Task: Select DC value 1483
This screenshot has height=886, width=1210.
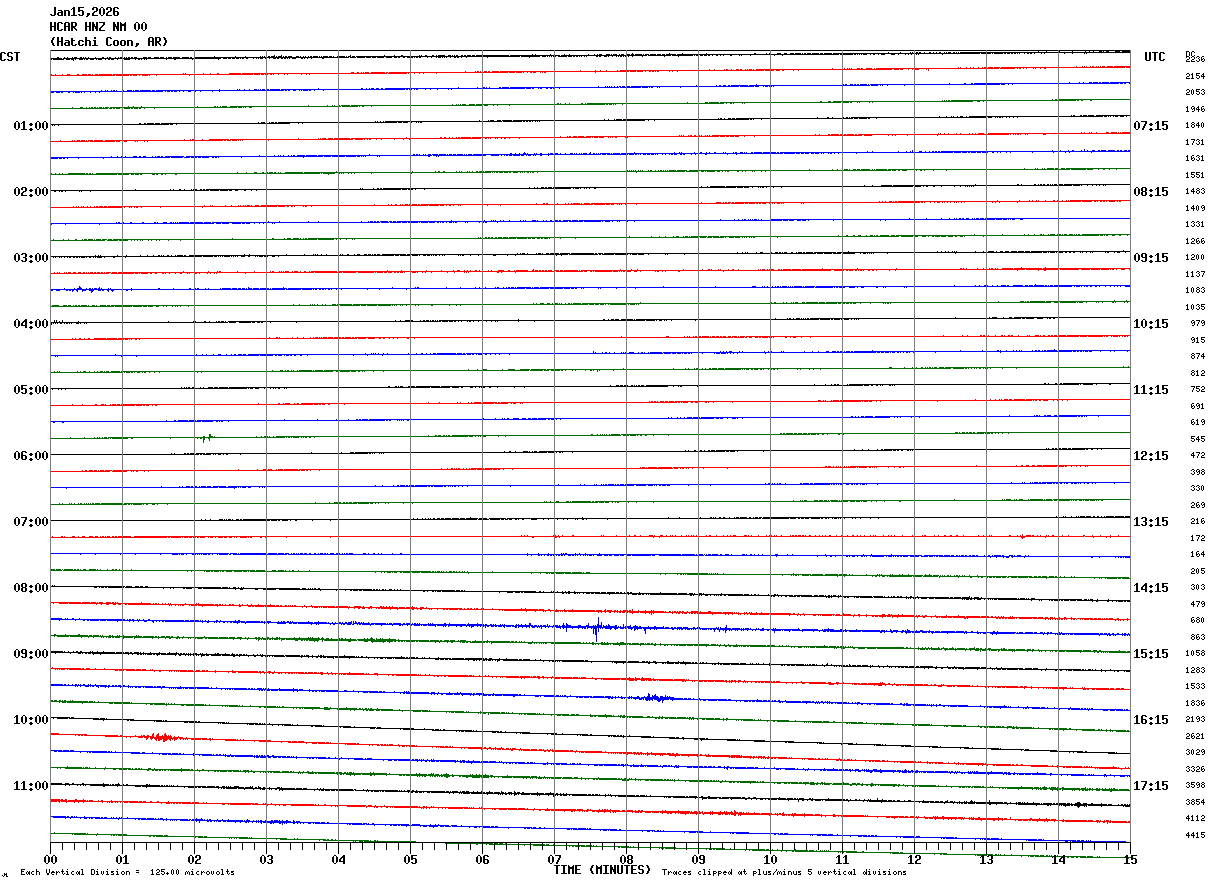Action: pyautogui.click(x=1195, y=192)
